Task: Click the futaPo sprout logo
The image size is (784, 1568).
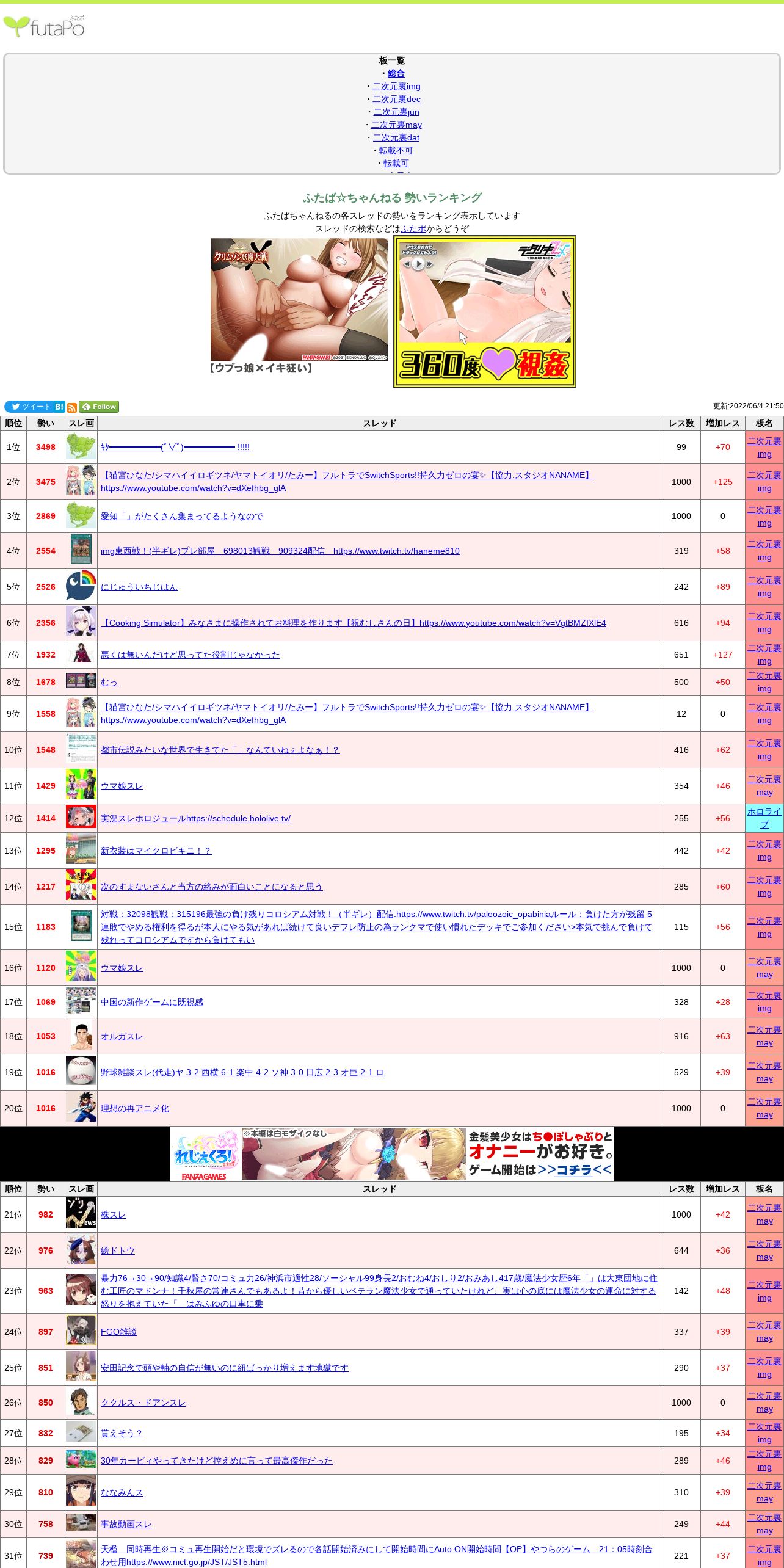Action: click(44, 27)
